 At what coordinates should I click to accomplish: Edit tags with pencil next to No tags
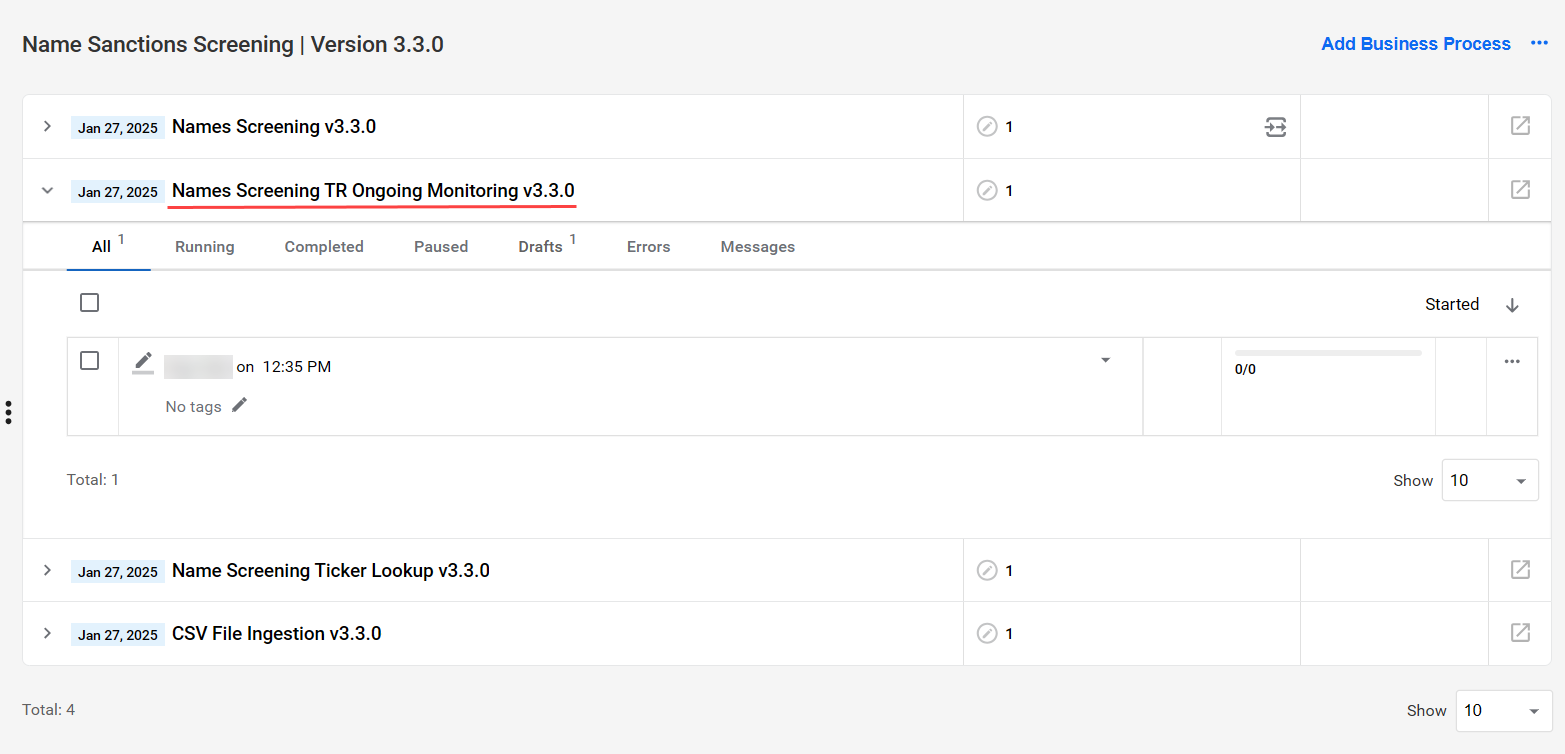(x=239, y=405)
